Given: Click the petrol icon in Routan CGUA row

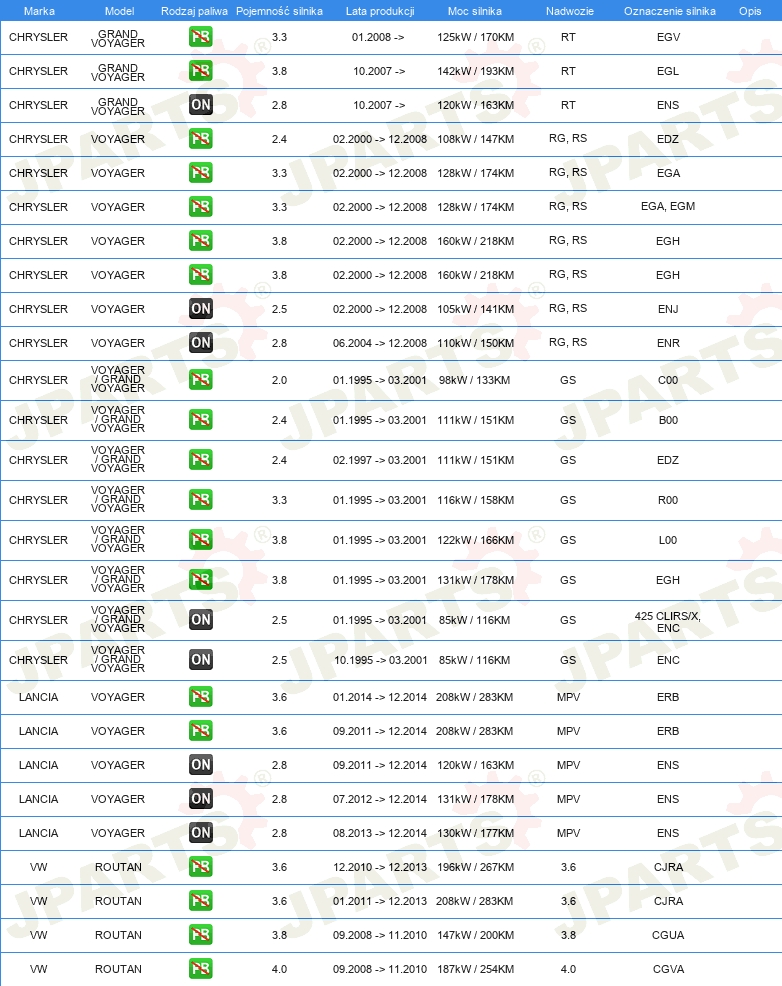Looking at the screenshot, I should coord(201,934).
